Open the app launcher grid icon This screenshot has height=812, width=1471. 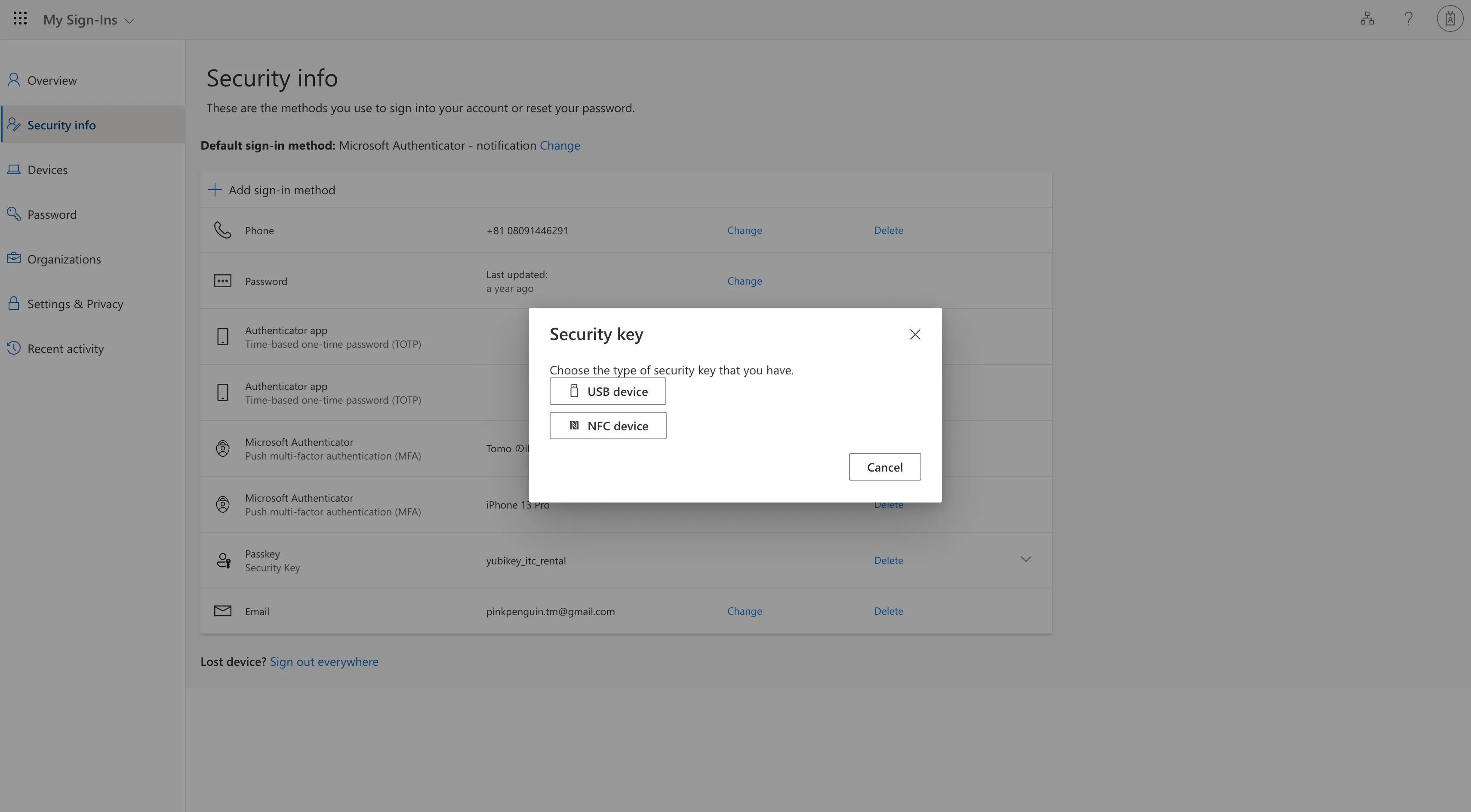tap(20, 19)
